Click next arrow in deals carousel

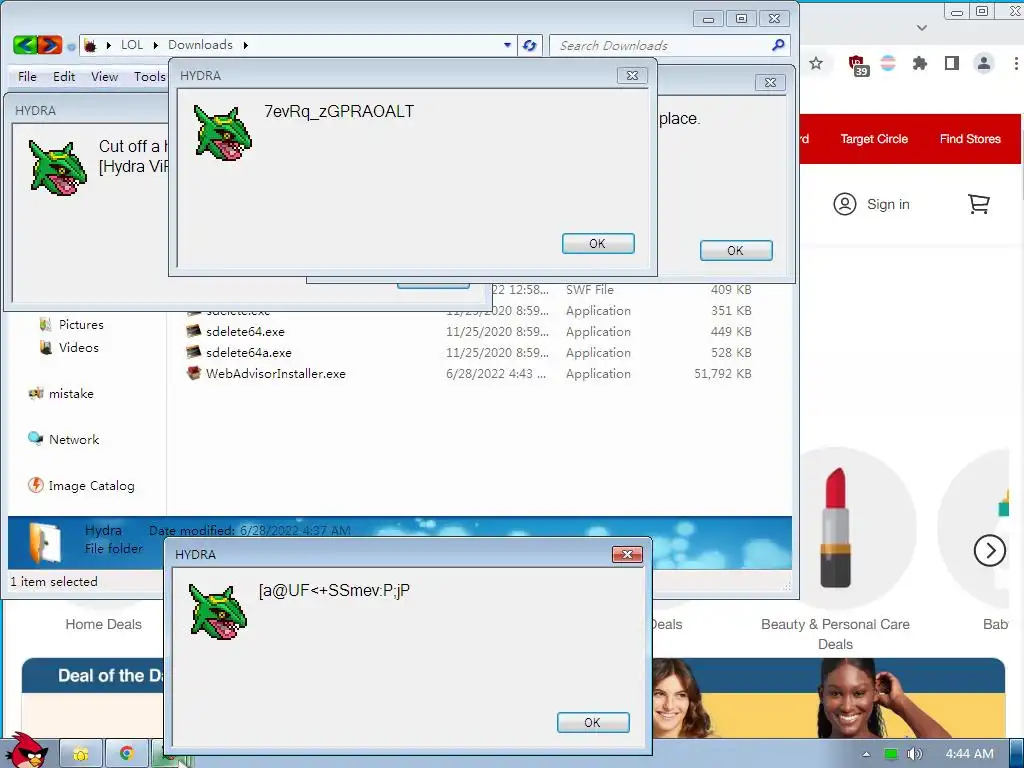[989, 551]
